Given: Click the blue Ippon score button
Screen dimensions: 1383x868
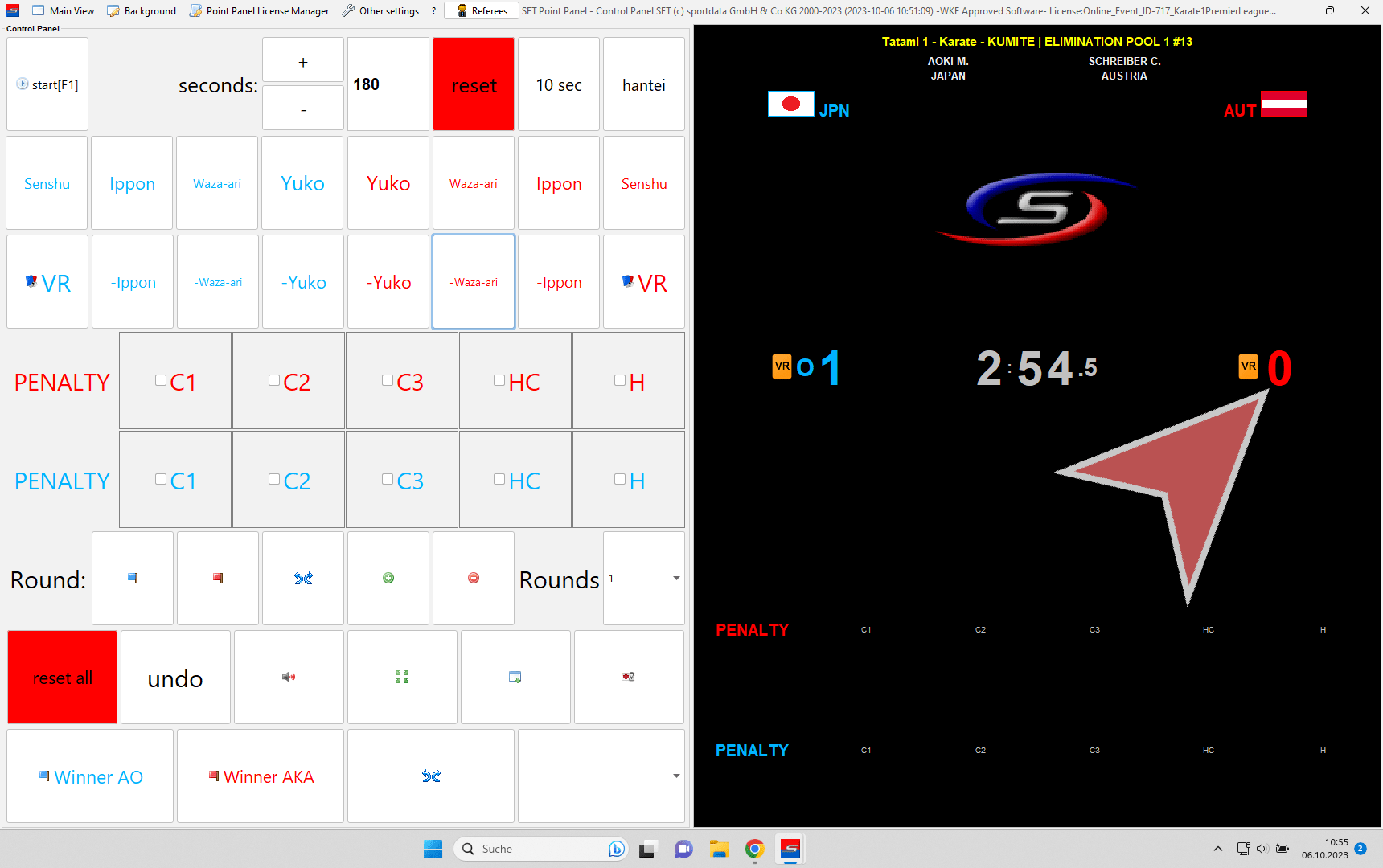Looking at the screenshot, I should coord(132,183).
